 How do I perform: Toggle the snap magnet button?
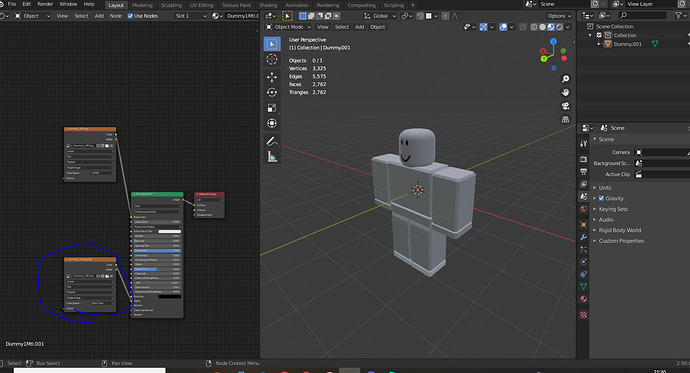click(420, 16)
